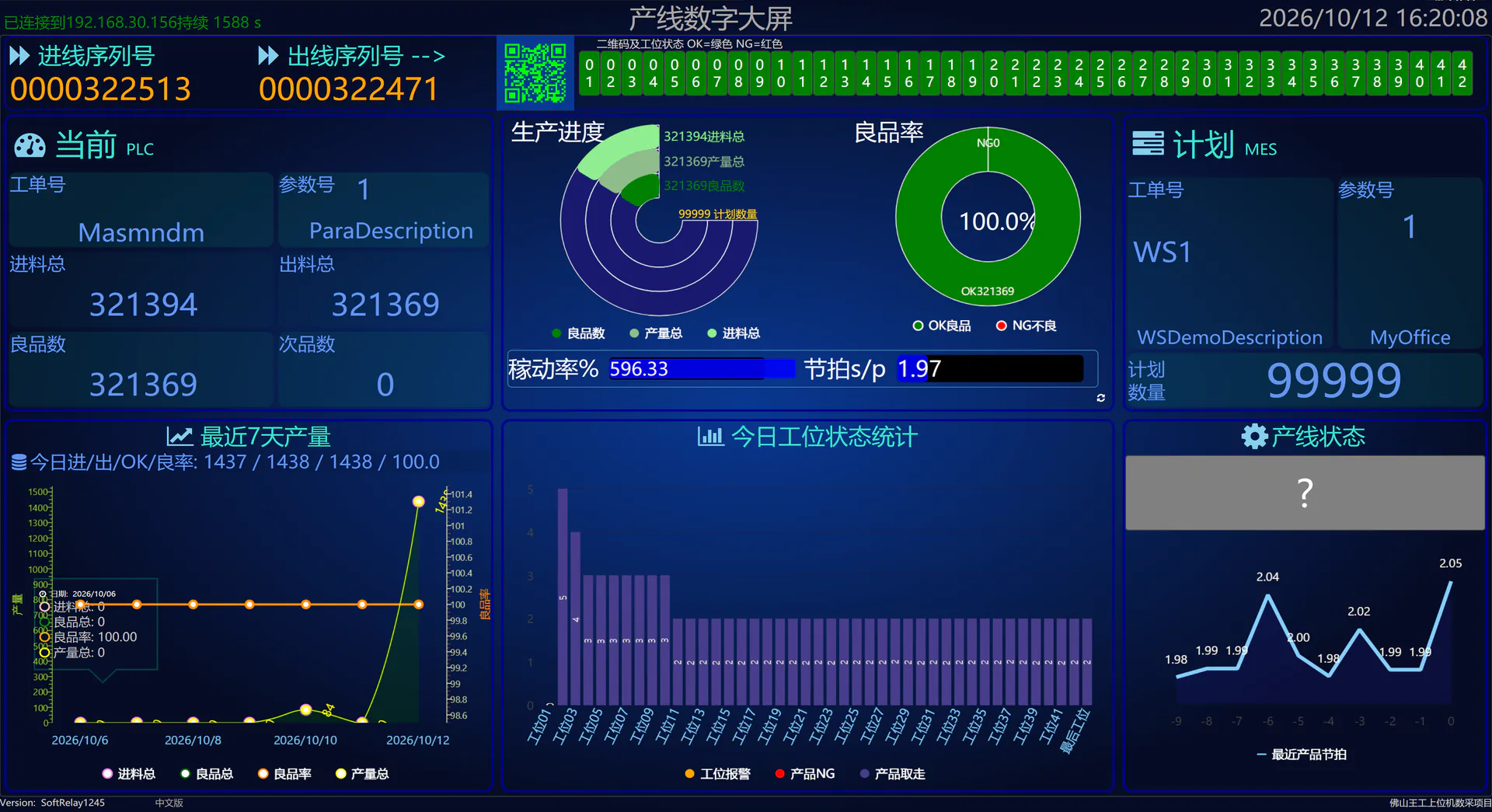Toggle the 良品数 legend in 生产进度
Viewport: 1492px width, 812px height.
[578, 333]
